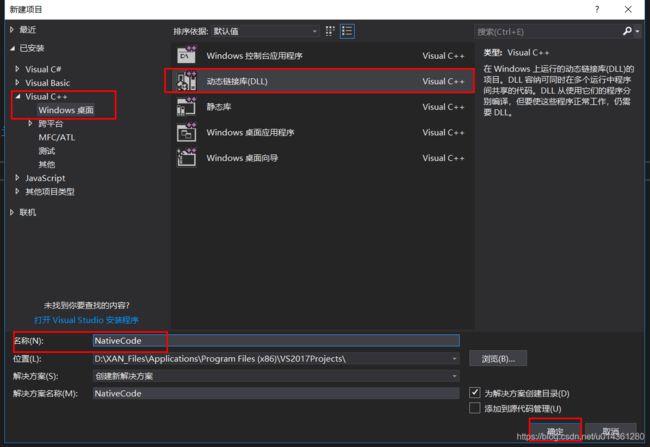Expand the JavaScript node
Image resolution: width=650 pixels, height=447 pixels.
(17, 177)
